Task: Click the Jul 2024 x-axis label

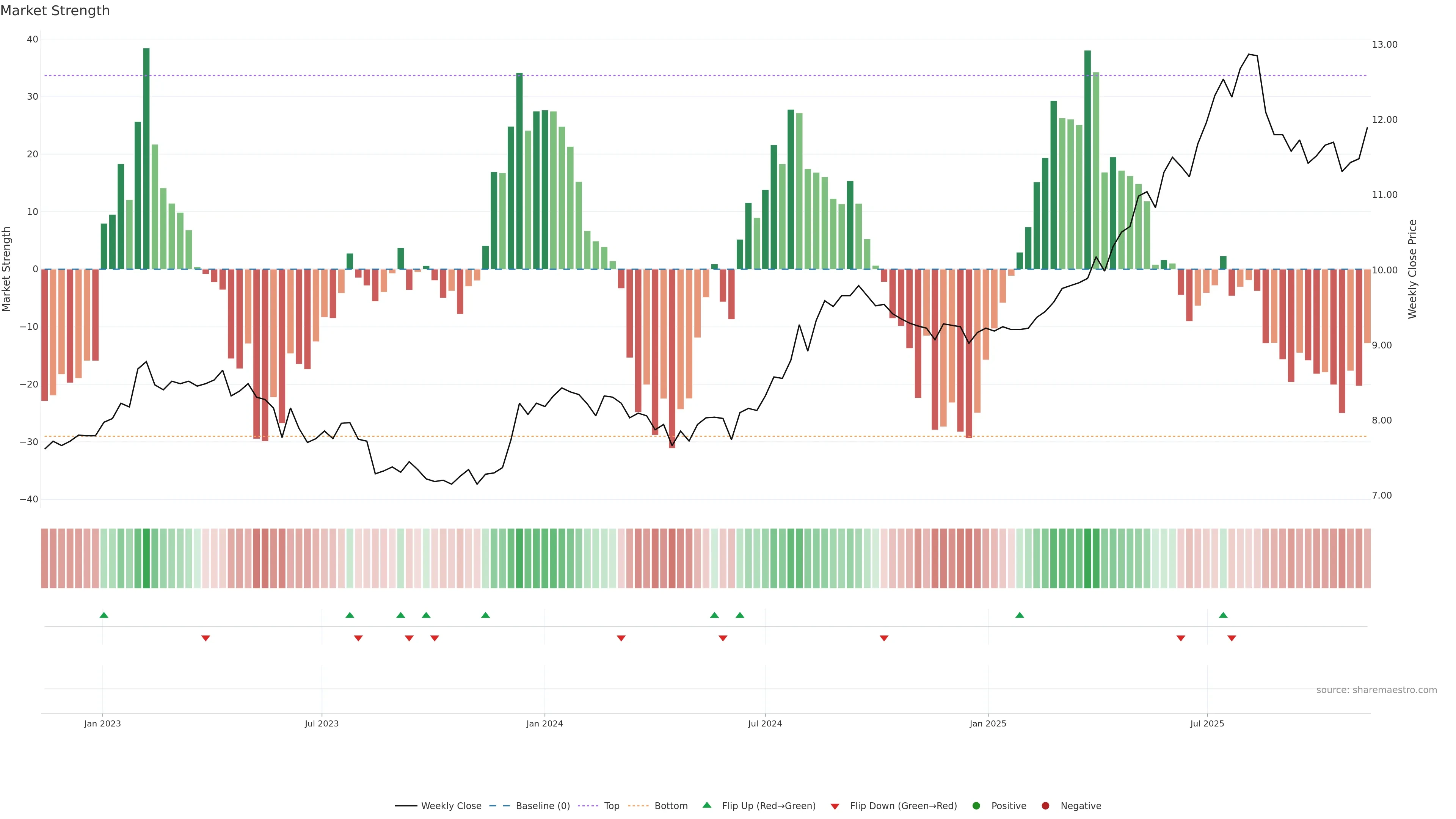Action: click(765, 723)
